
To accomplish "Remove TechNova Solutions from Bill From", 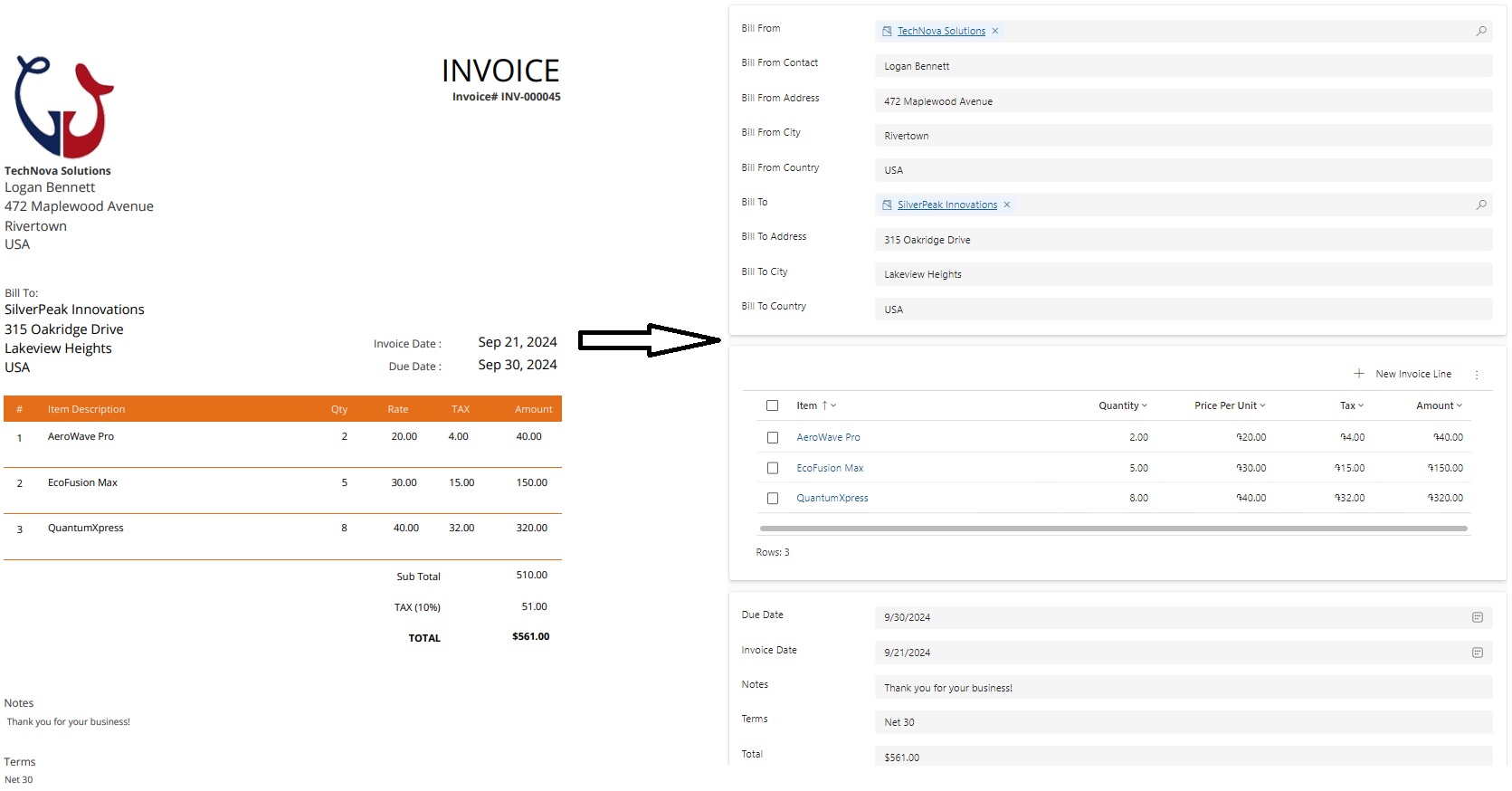I will point(995,31).
